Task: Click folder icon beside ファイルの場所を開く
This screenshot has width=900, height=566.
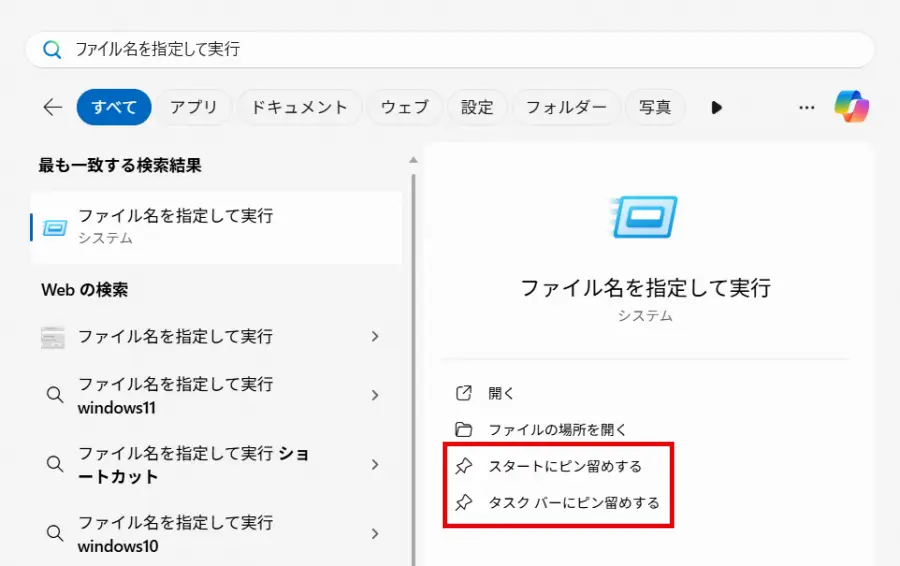Action: 463,429
